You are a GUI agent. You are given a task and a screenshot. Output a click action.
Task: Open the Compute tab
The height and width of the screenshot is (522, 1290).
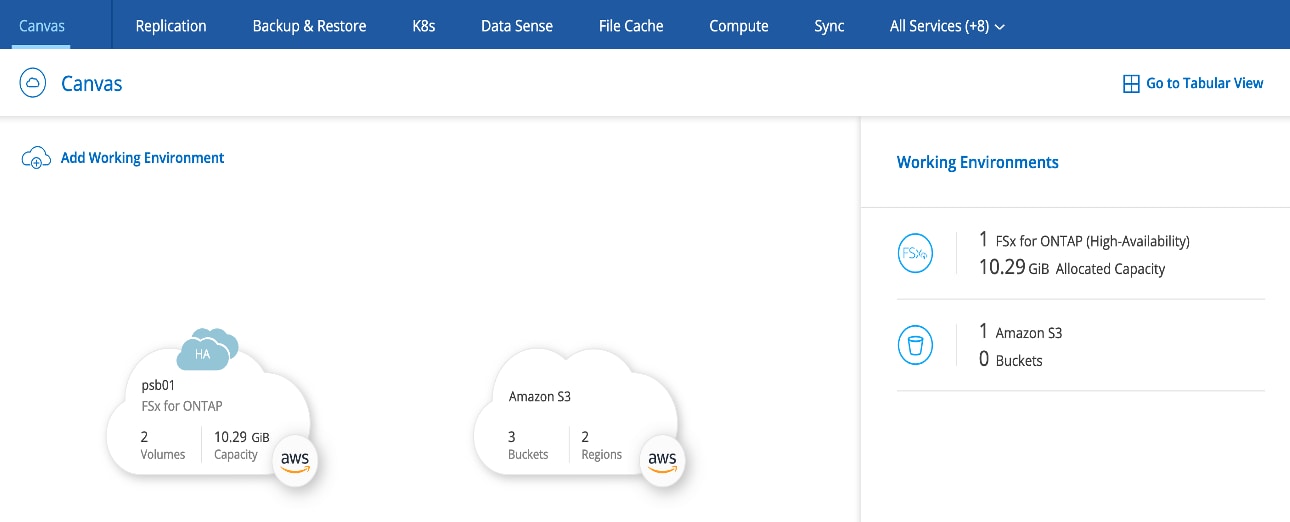[x=738, y=26]
